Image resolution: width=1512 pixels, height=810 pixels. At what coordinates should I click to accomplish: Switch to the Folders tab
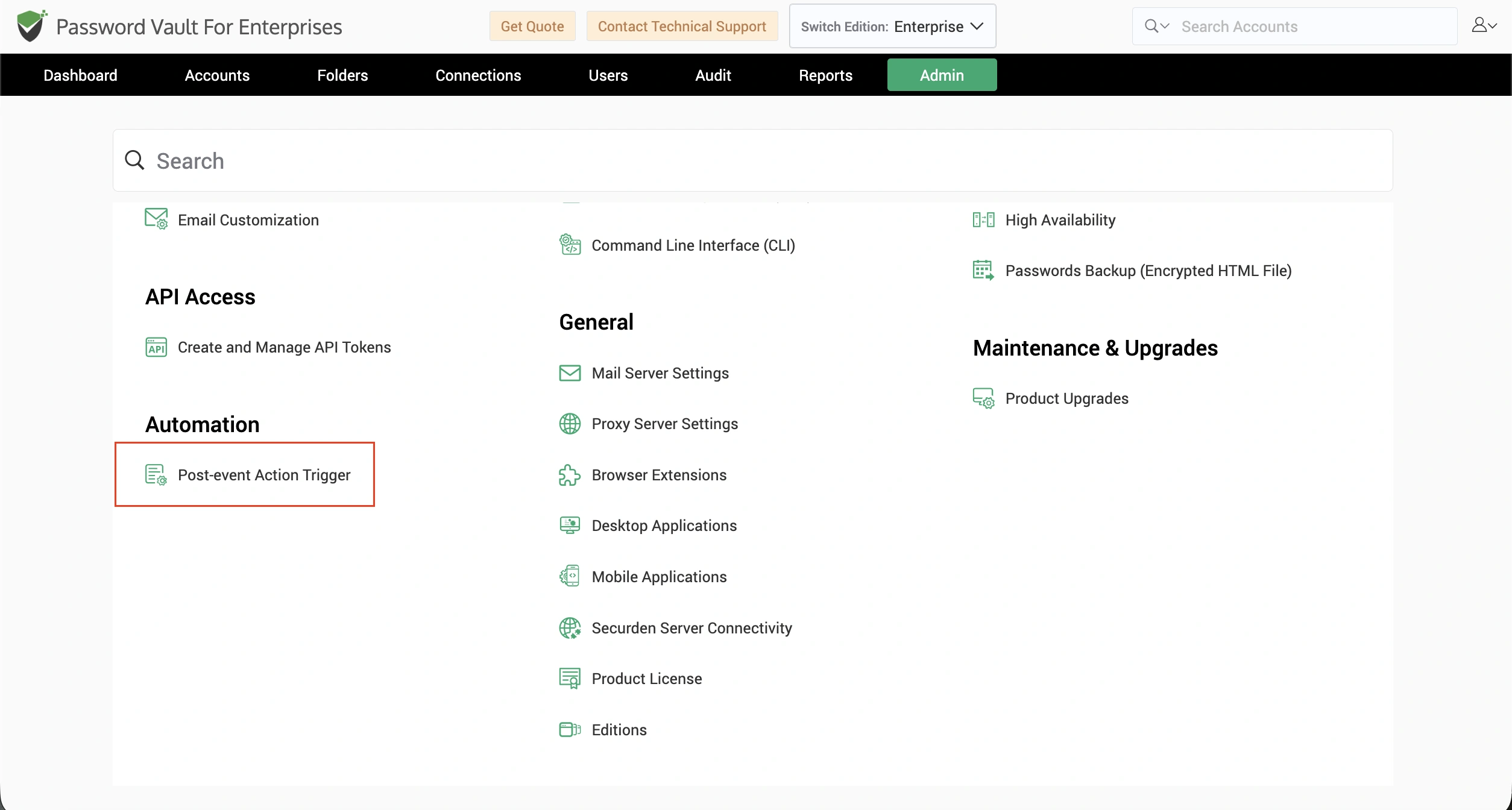(x=342, y=75)
